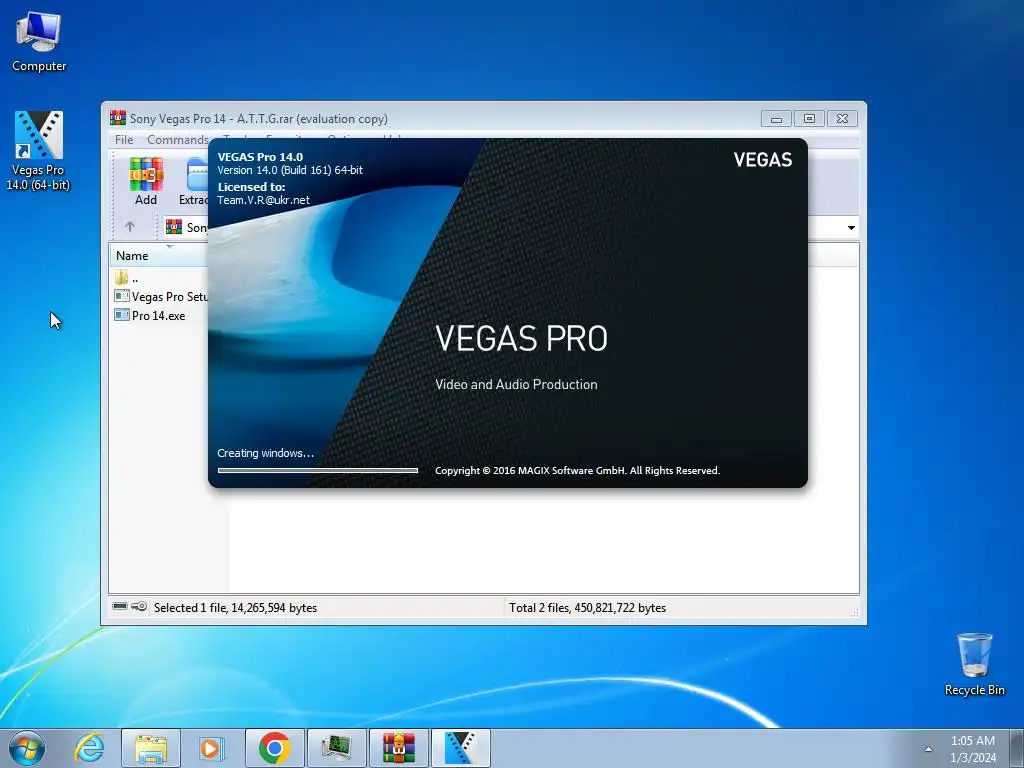Open the Recycle Bin
This screenshot has width=1024, height=768.
[x=974, y=664]
